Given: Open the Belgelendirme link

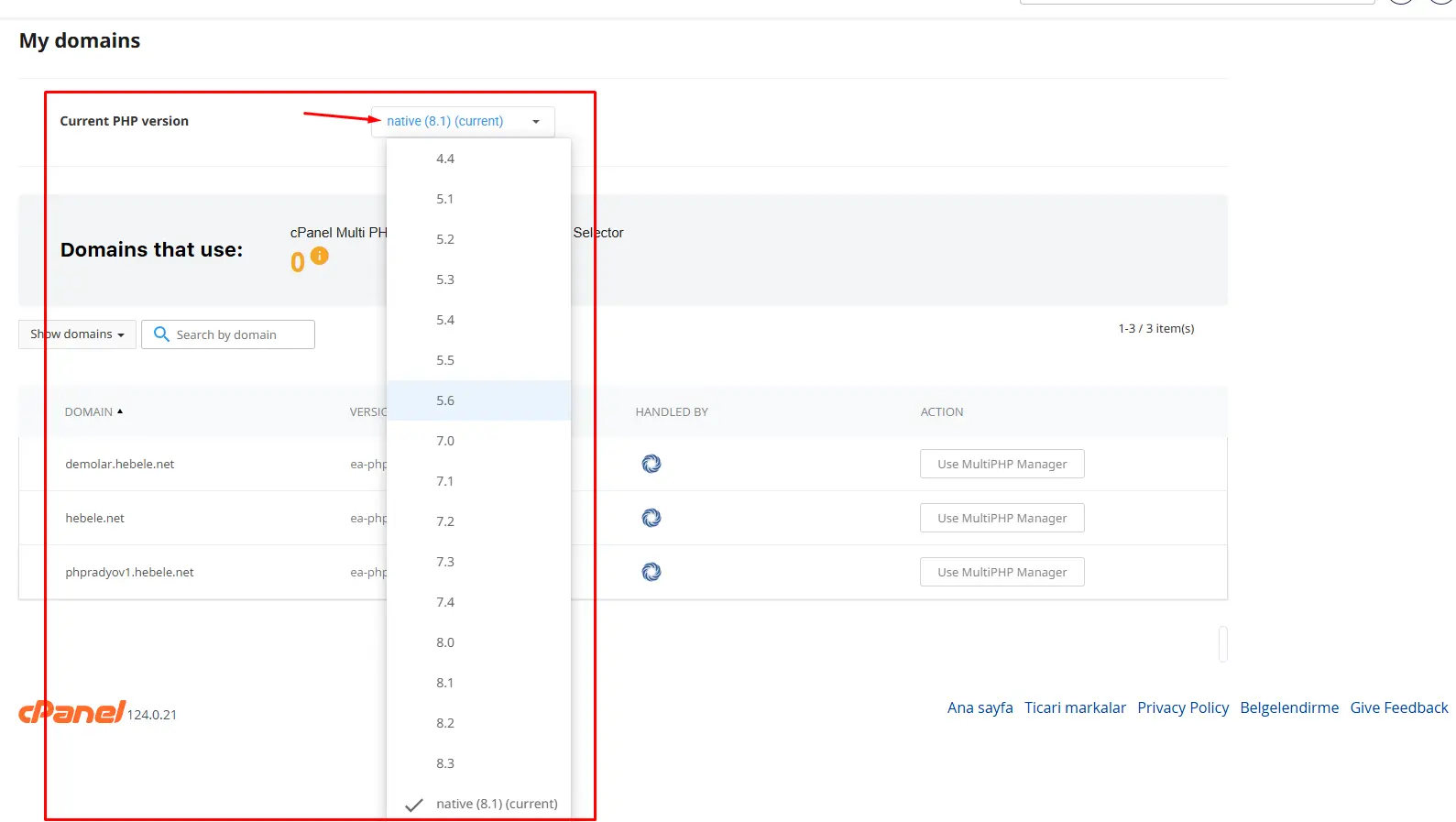Looking at the screenshot, I should pyautogui.click(x=1289, y=707).
